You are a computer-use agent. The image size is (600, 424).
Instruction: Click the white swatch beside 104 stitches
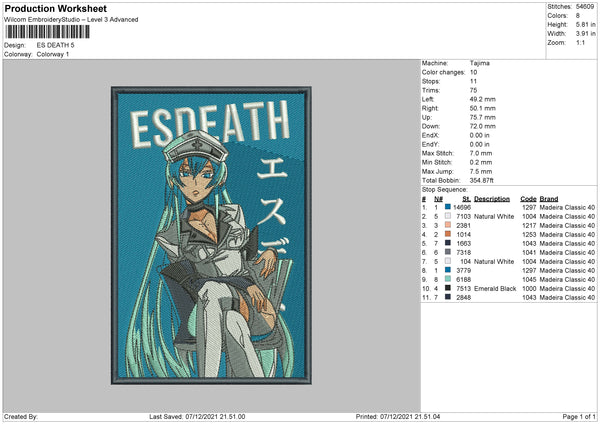[x=448, y=261]
